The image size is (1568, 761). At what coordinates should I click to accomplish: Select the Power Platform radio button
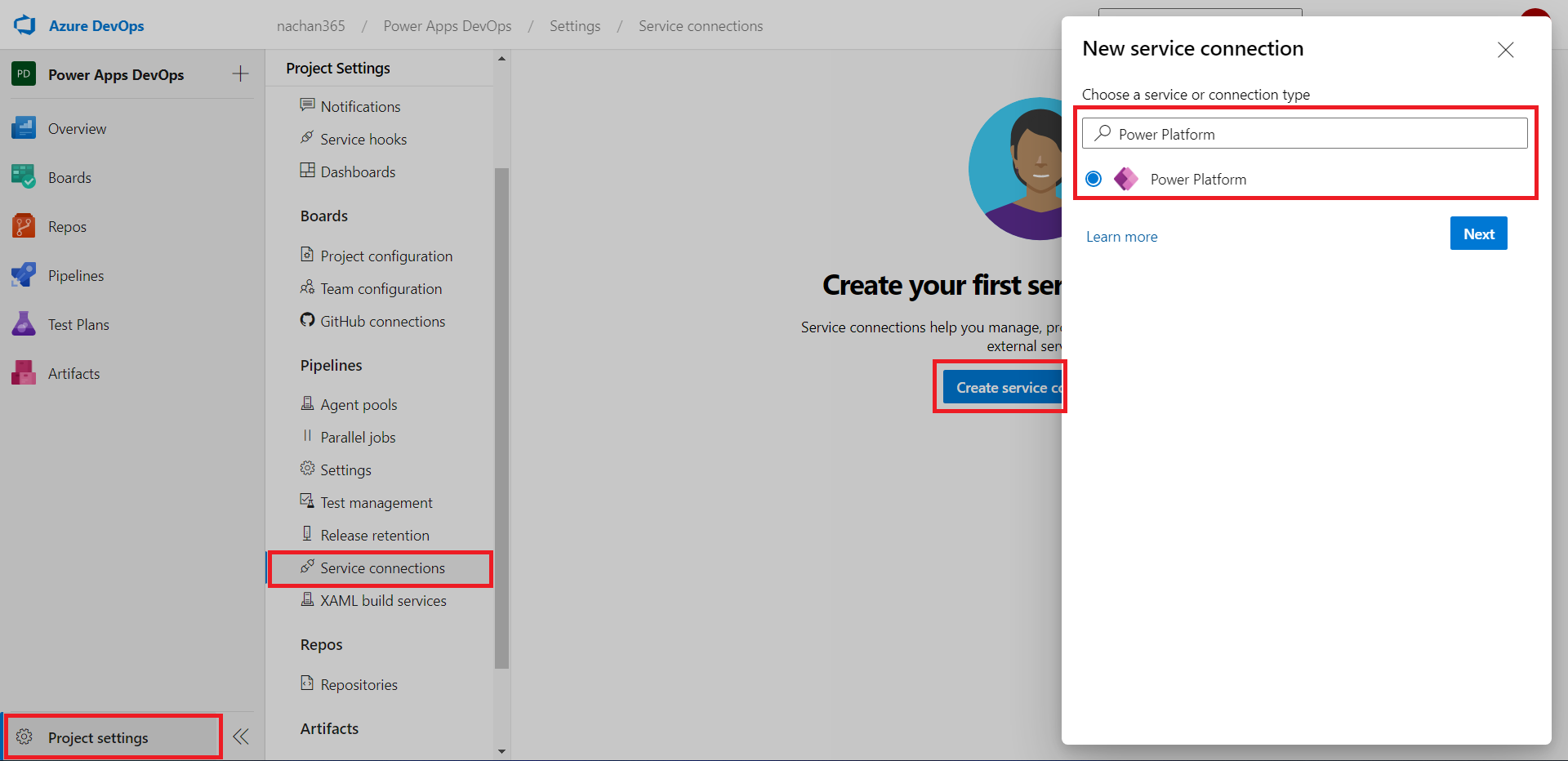[1094, 179]
